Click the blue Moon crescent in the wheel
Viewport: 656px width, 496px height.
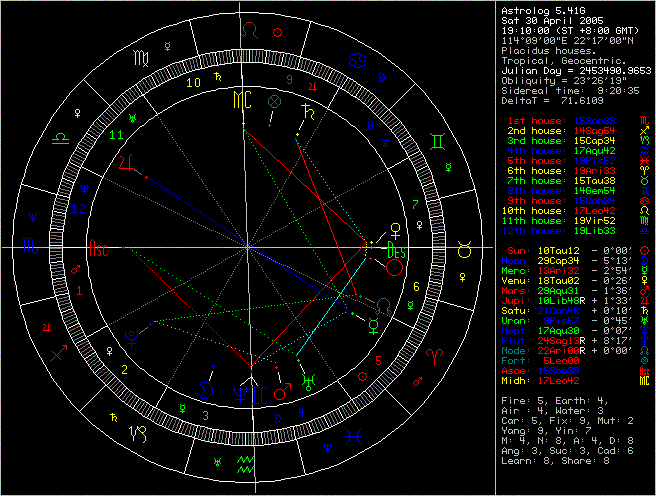click(207, 388)
